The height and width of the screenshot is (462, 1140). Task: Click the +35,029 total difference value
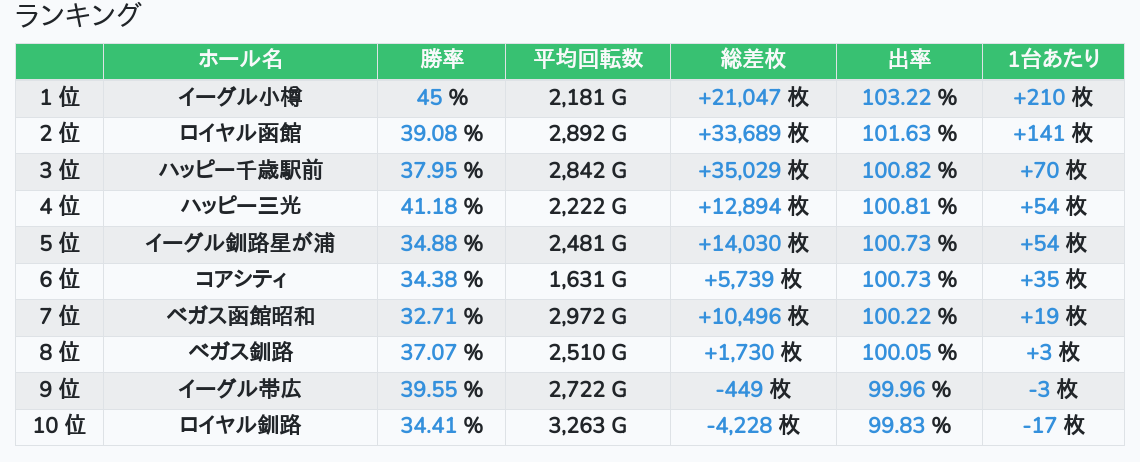739,171
